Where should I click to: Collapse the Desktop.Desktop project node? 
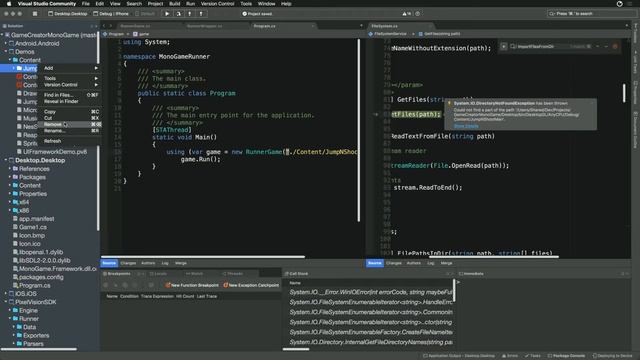pos(6,160)
